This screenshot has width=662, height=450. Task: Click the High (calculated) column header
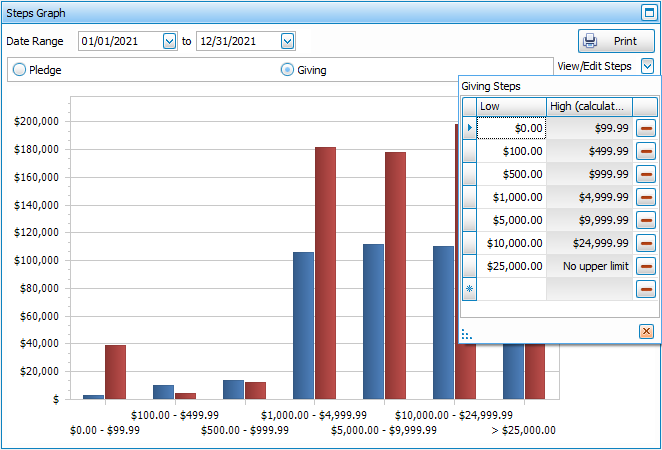tap(589, 106)
